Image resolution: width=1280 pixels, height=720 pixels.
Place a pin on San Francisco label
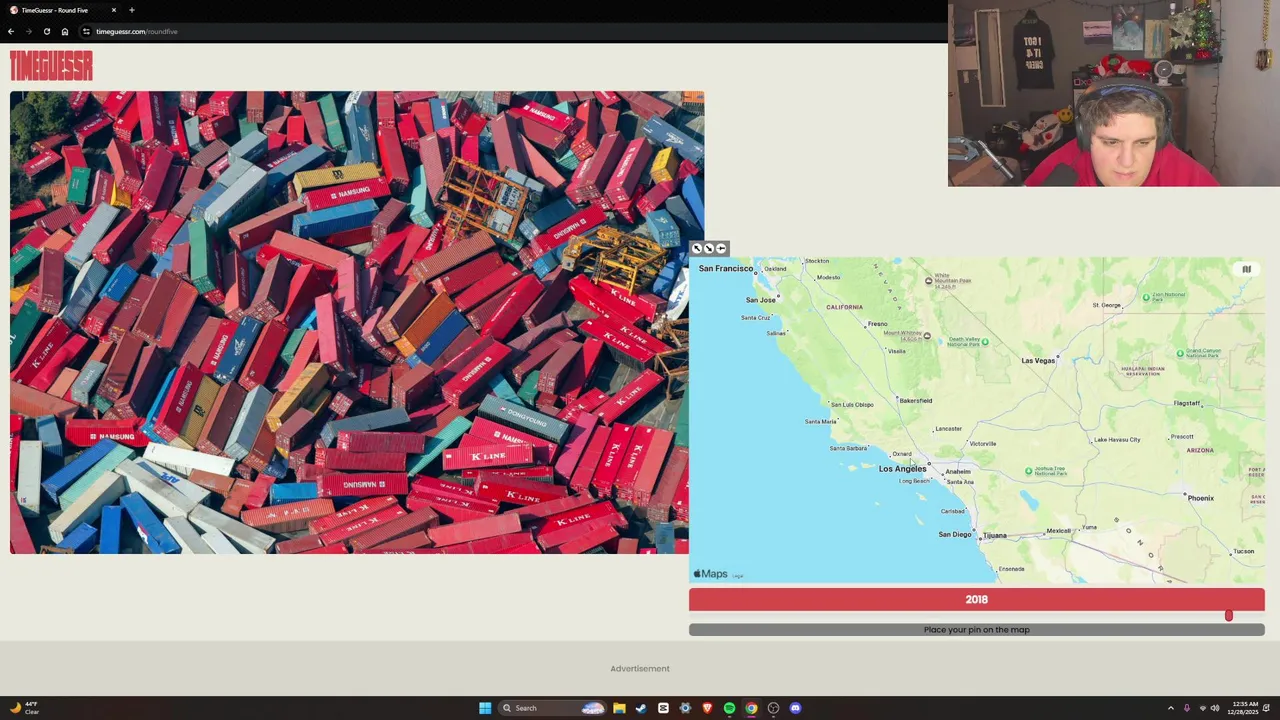click(726, 269)
